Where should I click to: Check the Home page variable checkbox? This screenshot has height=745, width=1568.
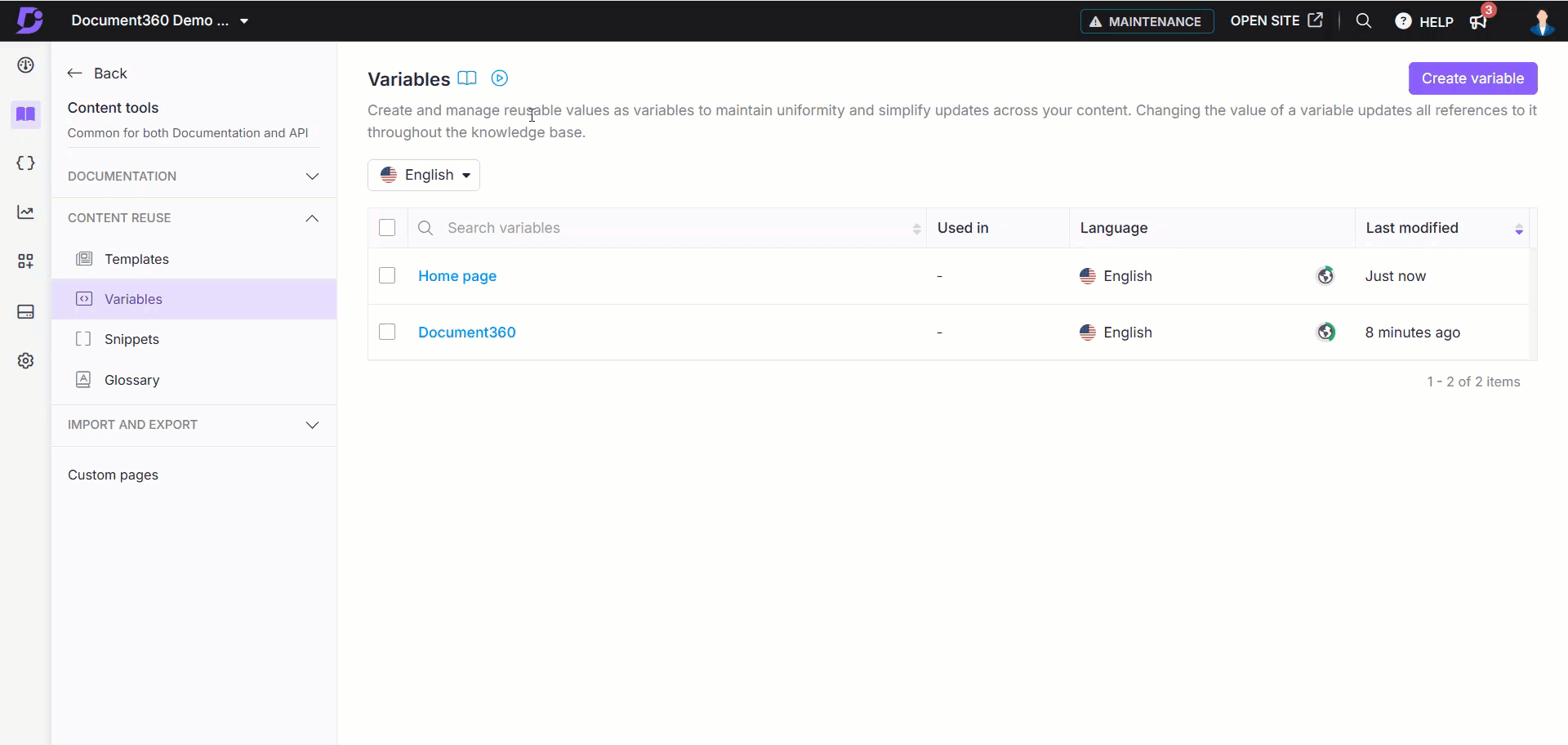[387, 276]
